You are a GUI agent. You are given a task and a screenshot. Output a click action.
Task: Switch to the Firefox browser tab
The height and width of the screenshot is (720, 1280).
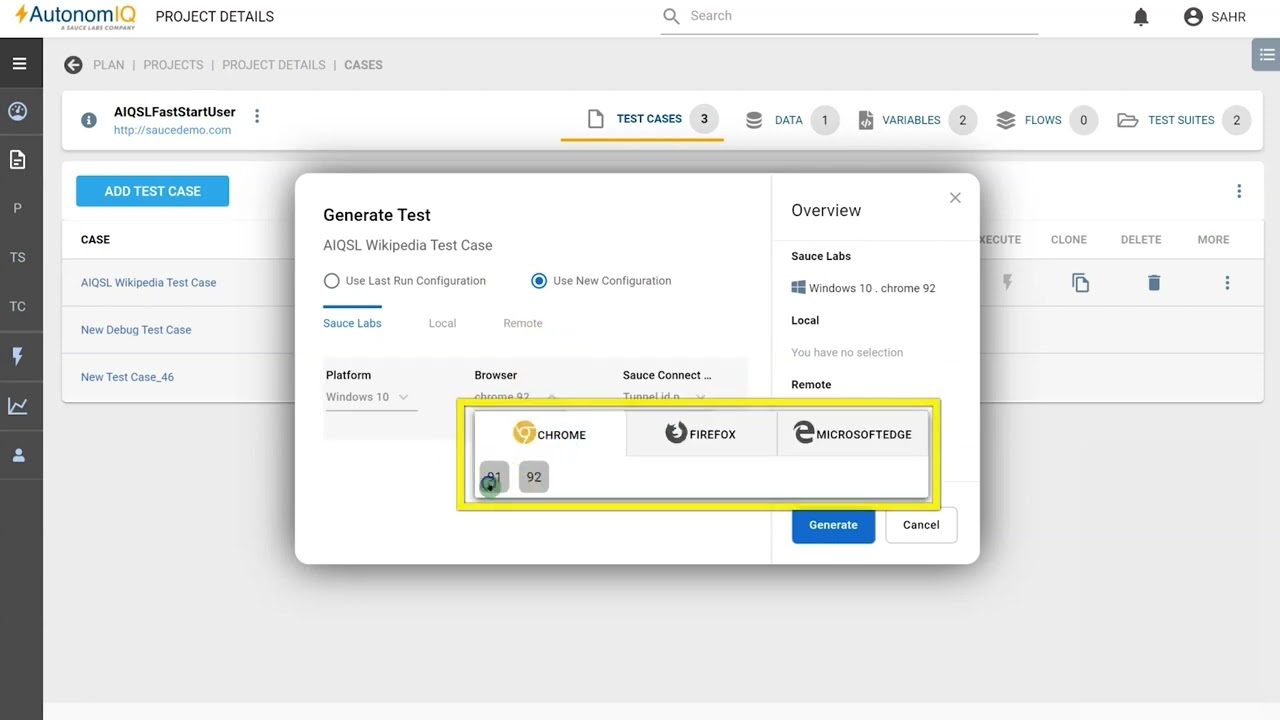701,434
